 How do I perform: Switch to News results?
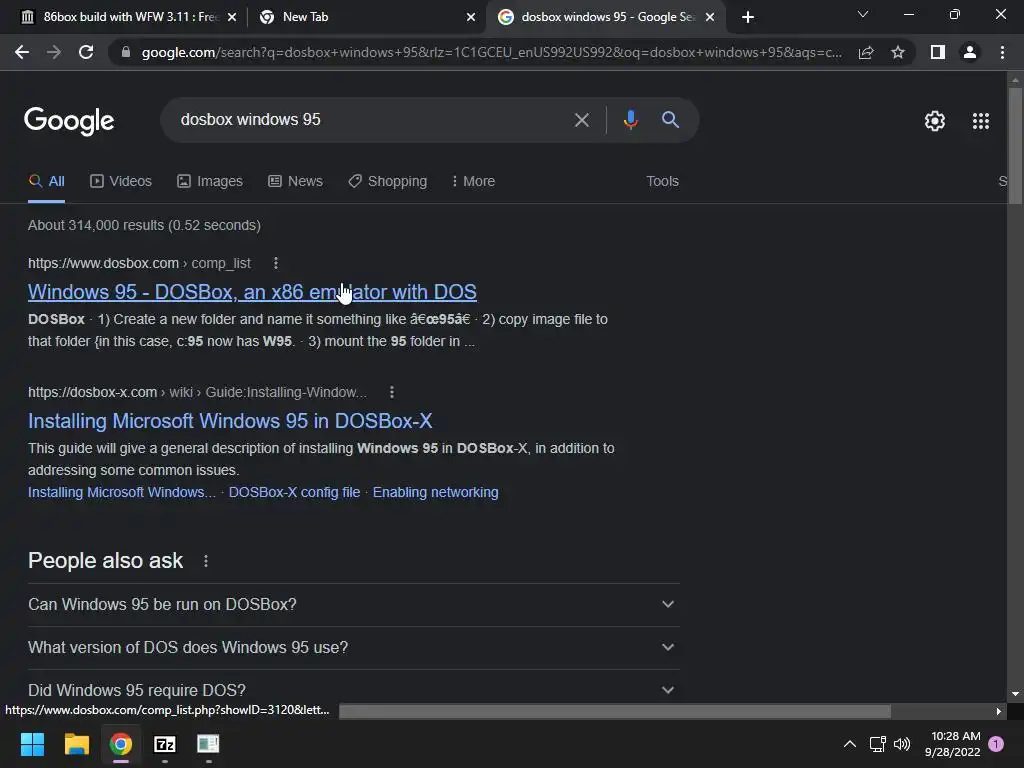[x=295, y=182]
